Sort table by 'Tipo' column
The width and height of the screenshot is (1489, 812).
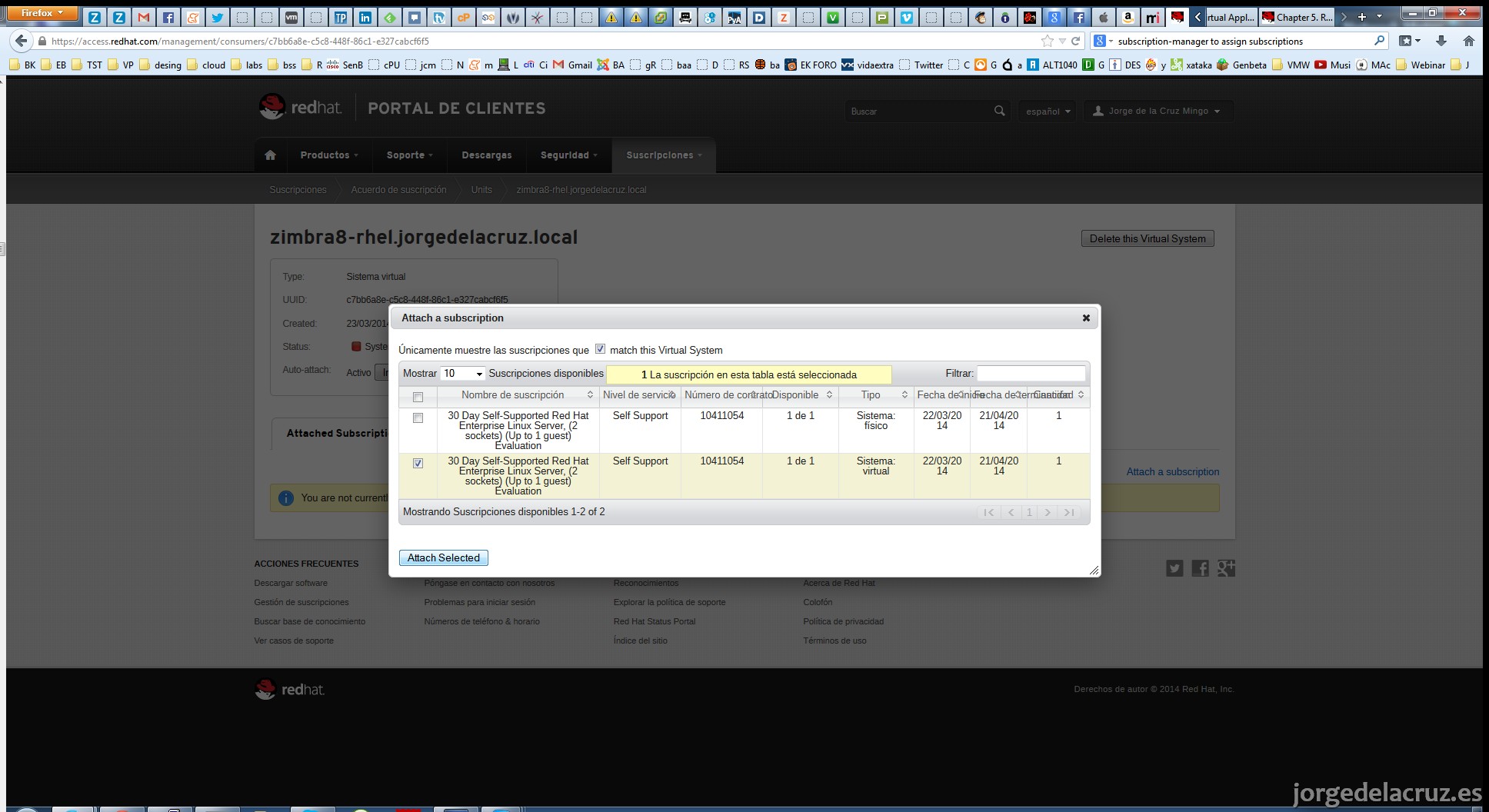[875, 395]
